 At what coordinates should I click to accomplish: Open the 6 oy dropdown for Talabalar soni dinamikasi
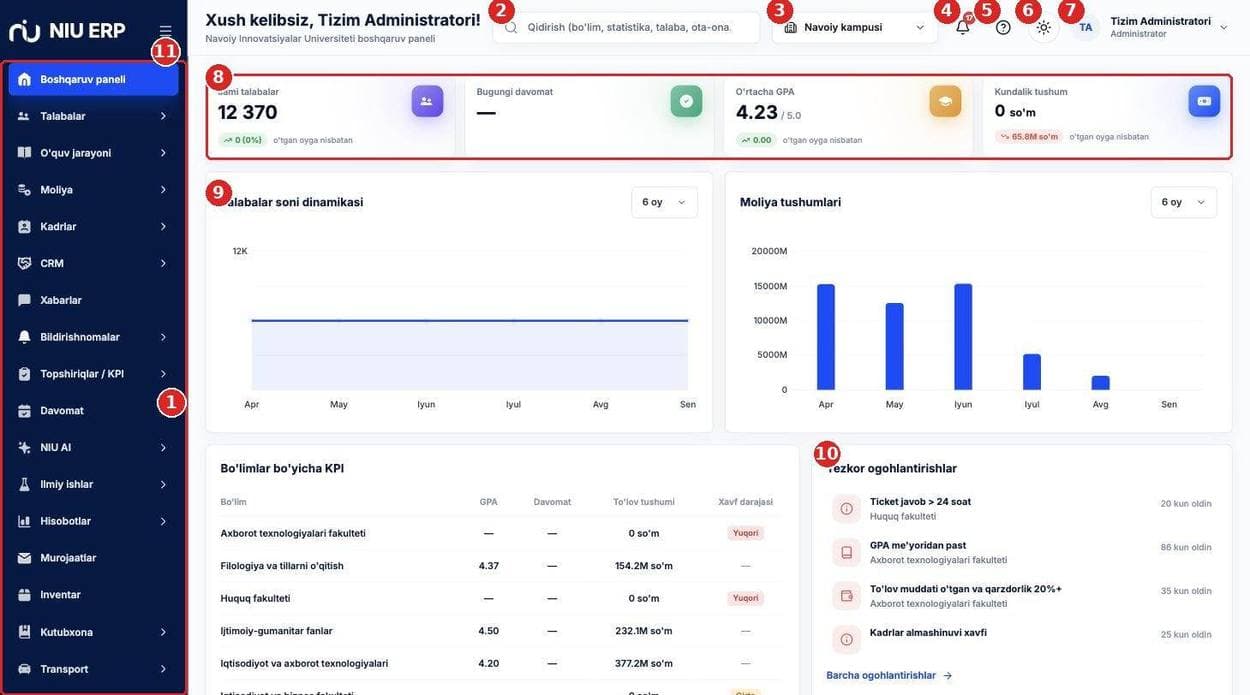point(664,202)
